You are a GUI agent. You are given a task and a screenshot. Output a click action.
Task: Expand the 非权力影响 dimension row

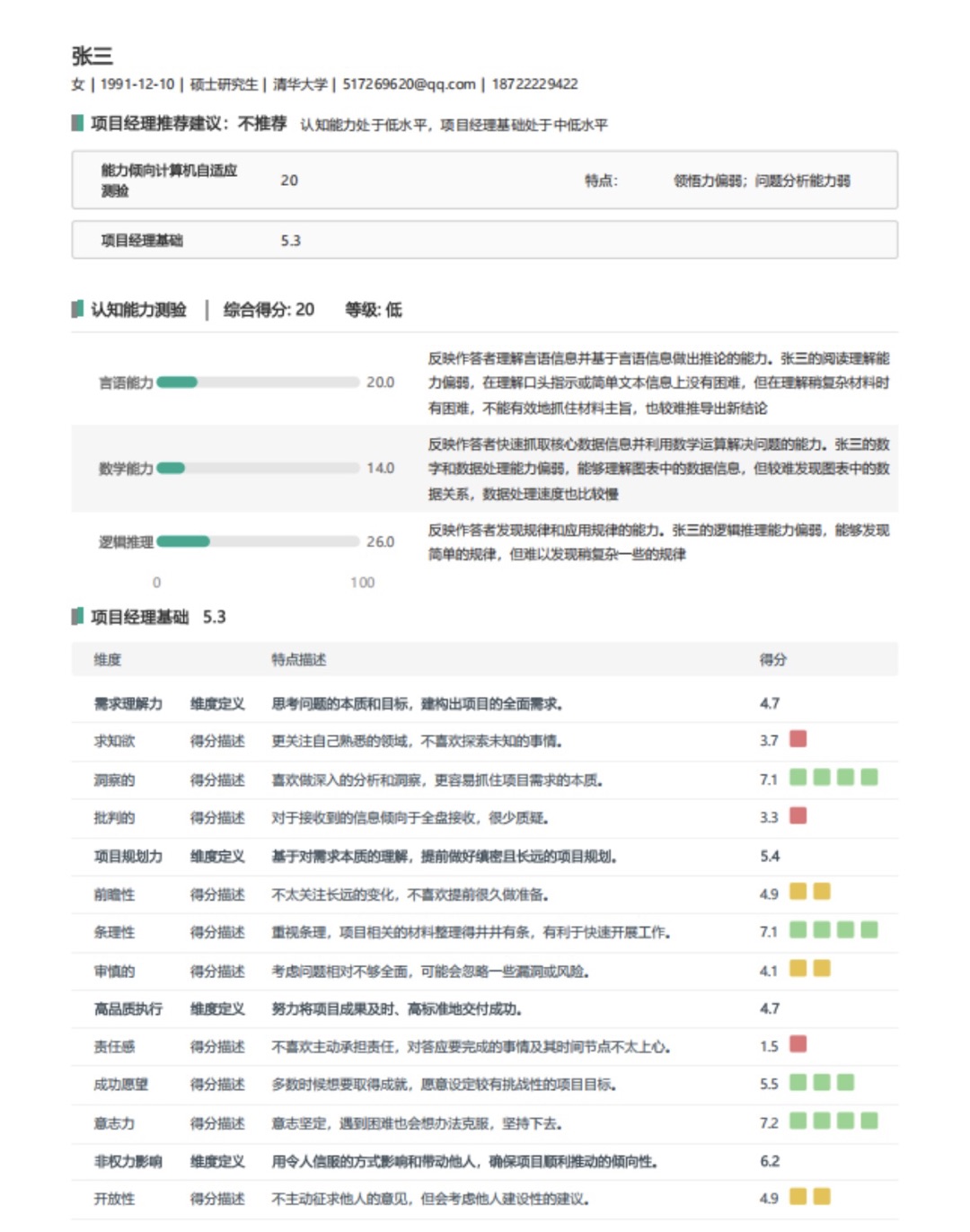(x=126, y=1160)
